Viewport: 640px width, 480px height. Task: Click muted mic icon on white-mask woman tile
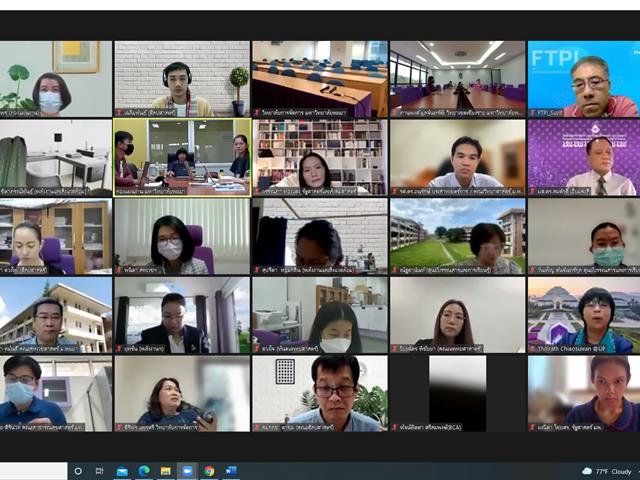coord(257,349)
